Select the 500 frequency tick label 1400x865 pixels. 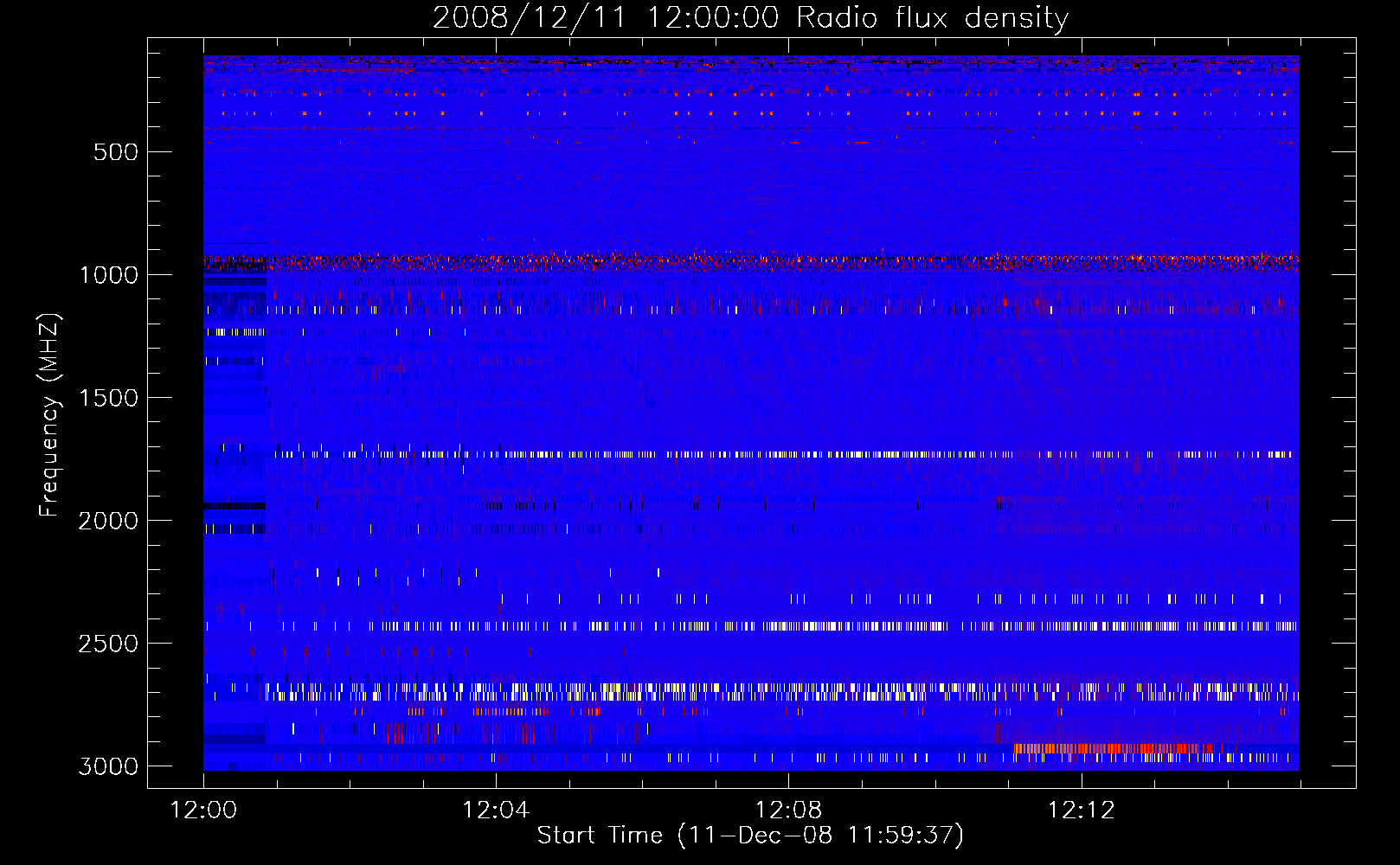pos(117,152)
